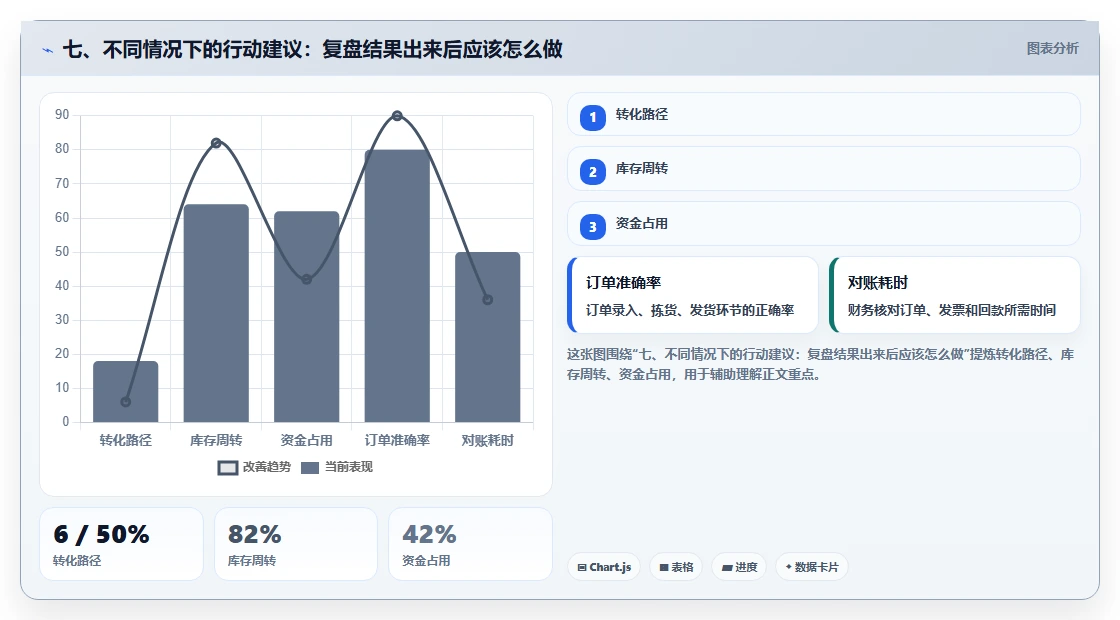The width and height of the screenshot is (1120, 620).
Task: Click the 数据卡片 tag
Action: [x=812, y=567]
